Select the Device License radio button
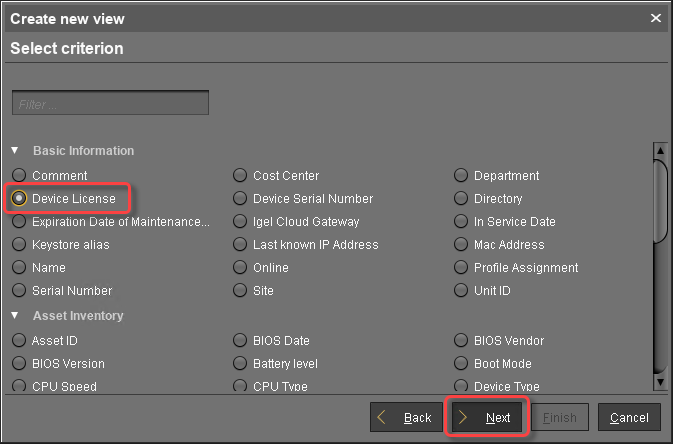The height and width of the screenshot is (444, 673). [x=19, y=199]
